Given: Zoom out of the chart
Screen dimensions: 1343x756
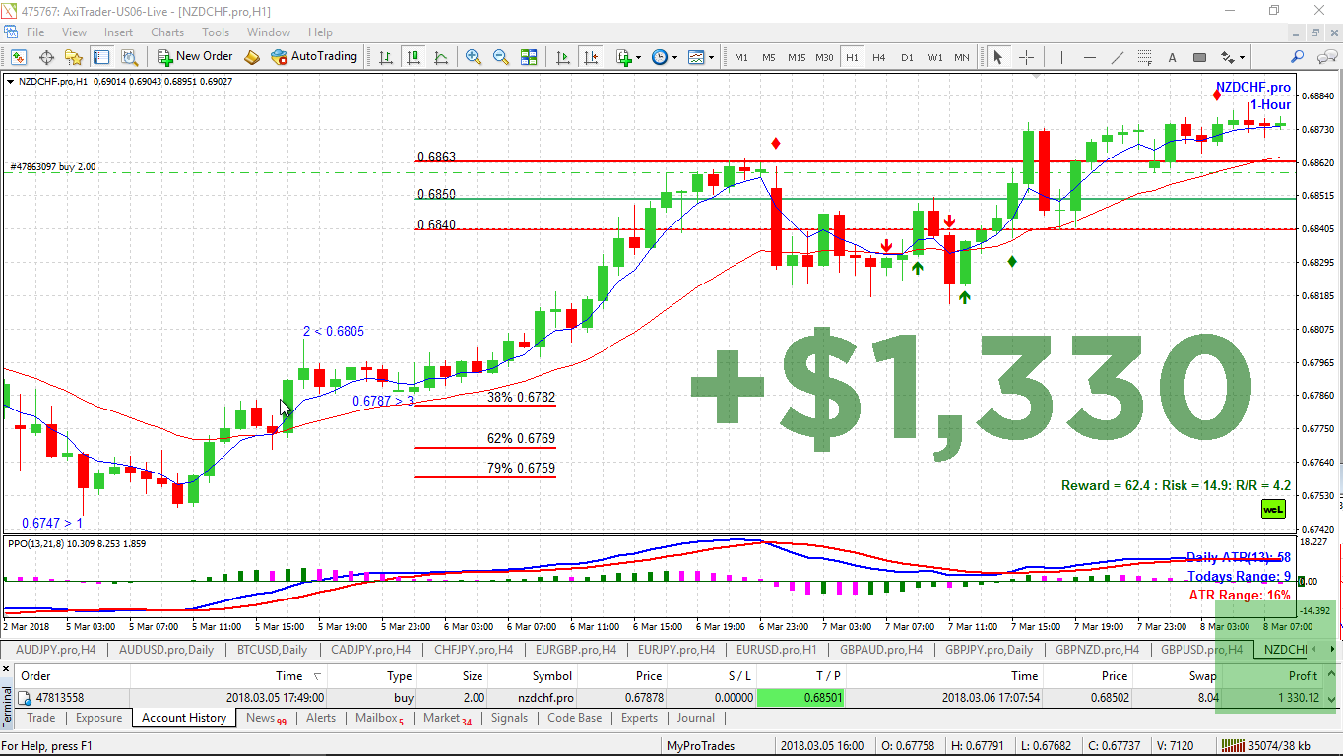Looking at the screenshot, I should point(501,57).
